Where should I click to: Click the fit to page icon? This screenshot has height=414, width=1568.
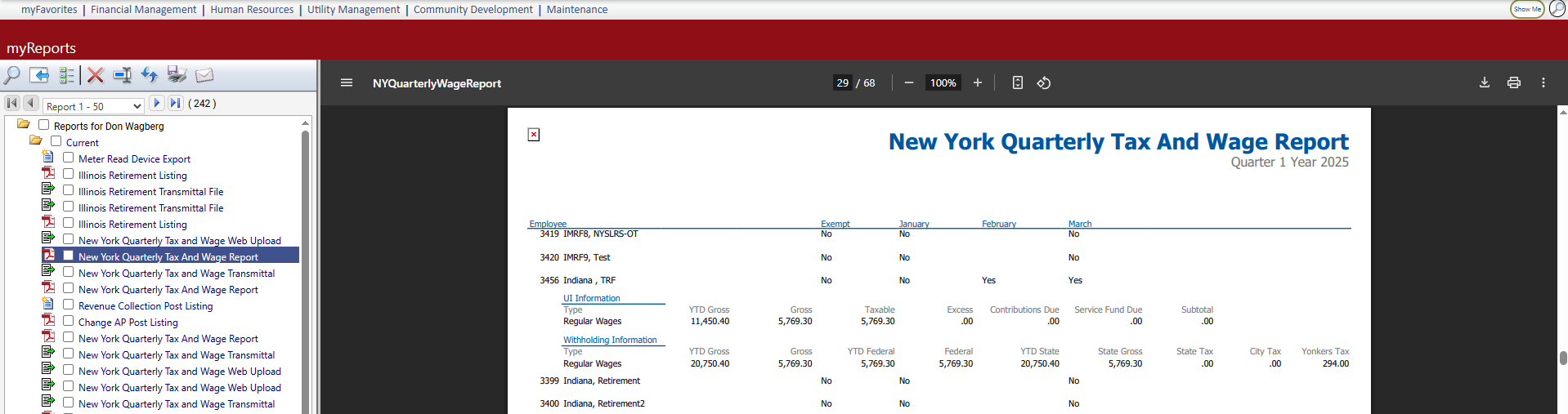(1017, 82)
